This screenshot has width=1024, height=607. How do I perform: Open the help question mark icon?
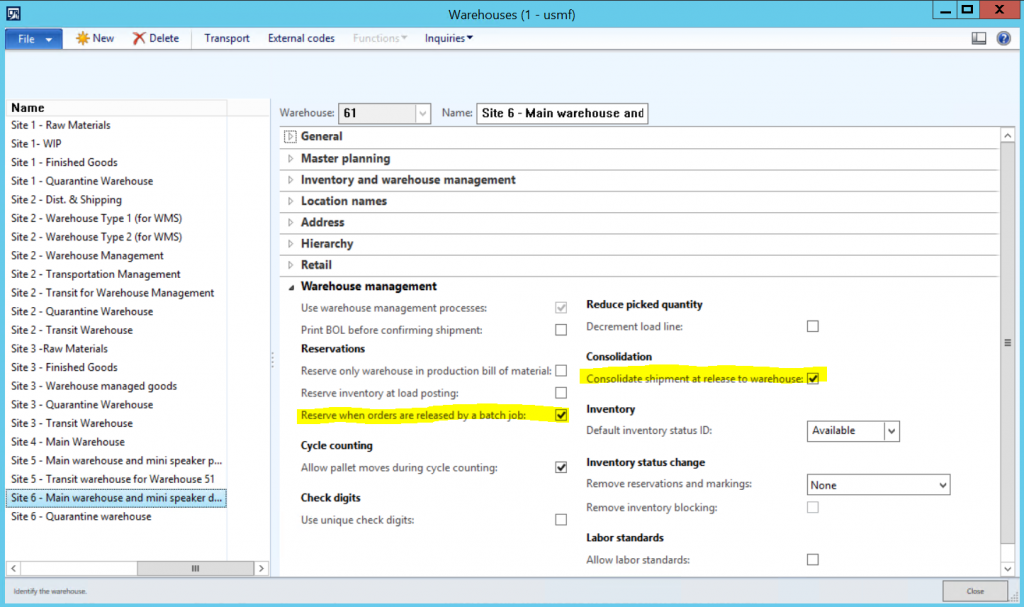tap(1003, 38)
